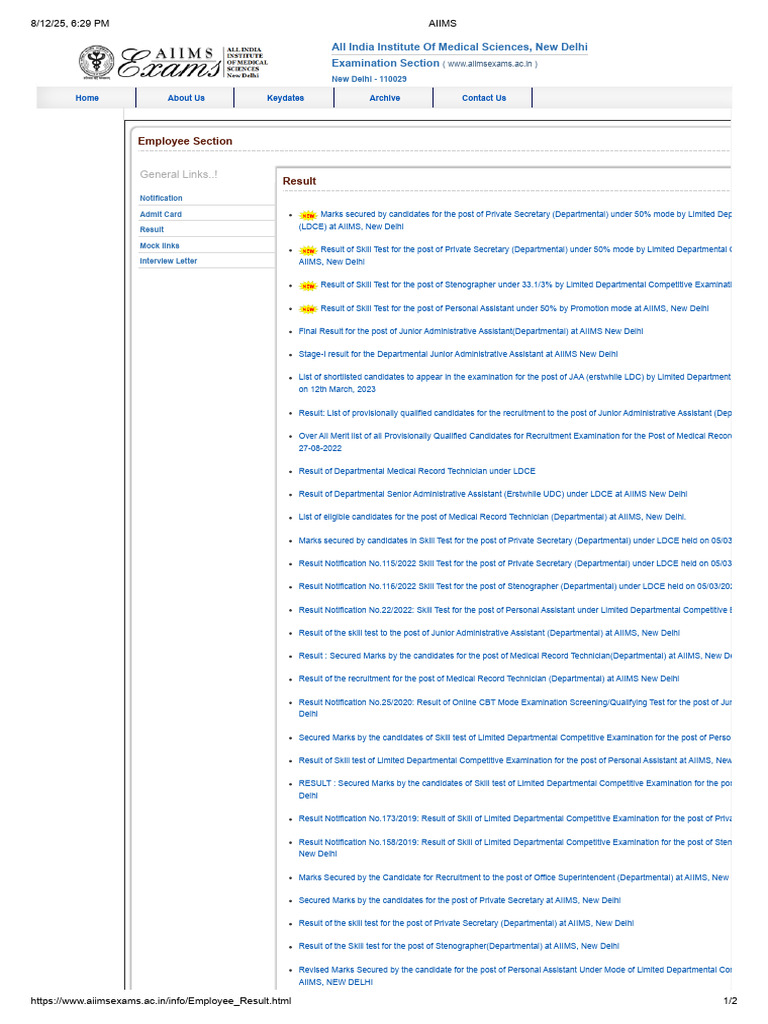Click All India Institute Of Medical Sciences heading link

[x=460, y=47]
